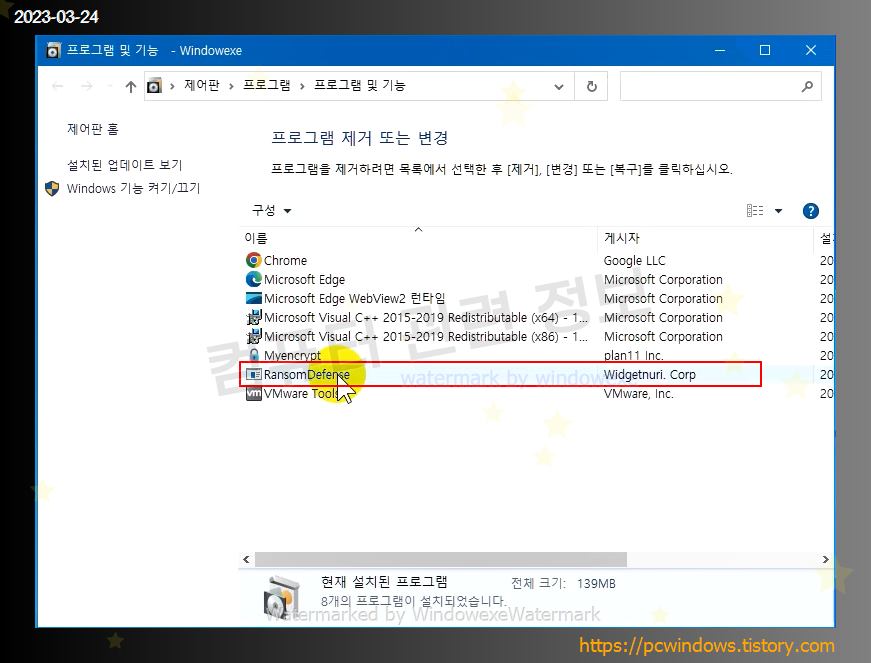The width and height of the screenshot is (871, 663).
Task: Open recent locations dropdown beside Forward
Action: click(110, 86)
